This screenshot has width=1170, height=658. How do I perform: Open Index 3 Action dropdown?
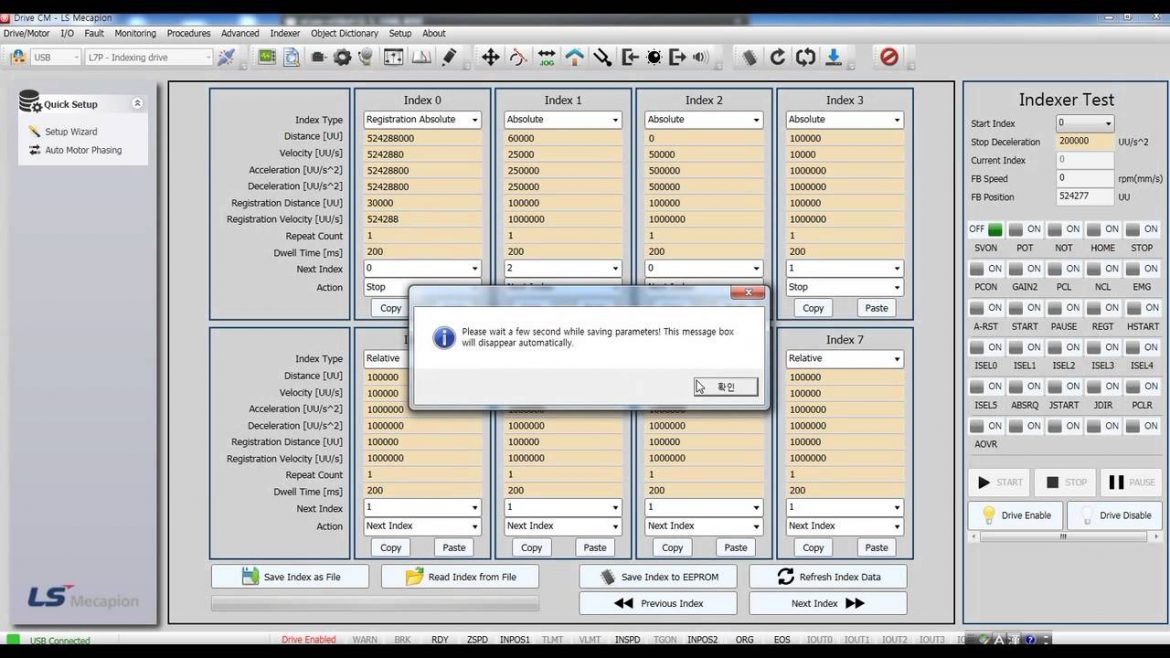point(845,287)
